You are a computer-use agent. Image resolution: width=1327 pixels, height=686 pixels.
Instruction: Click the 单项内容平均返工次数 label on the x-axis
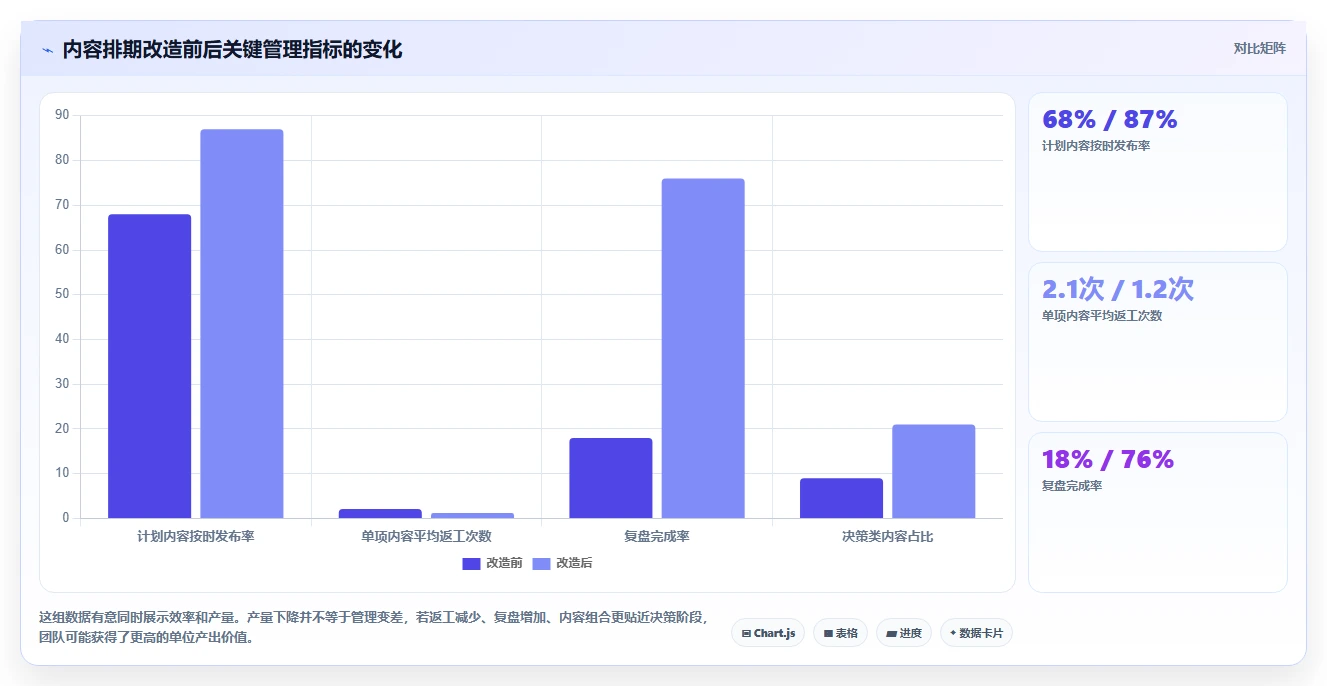tap(426, 537)
